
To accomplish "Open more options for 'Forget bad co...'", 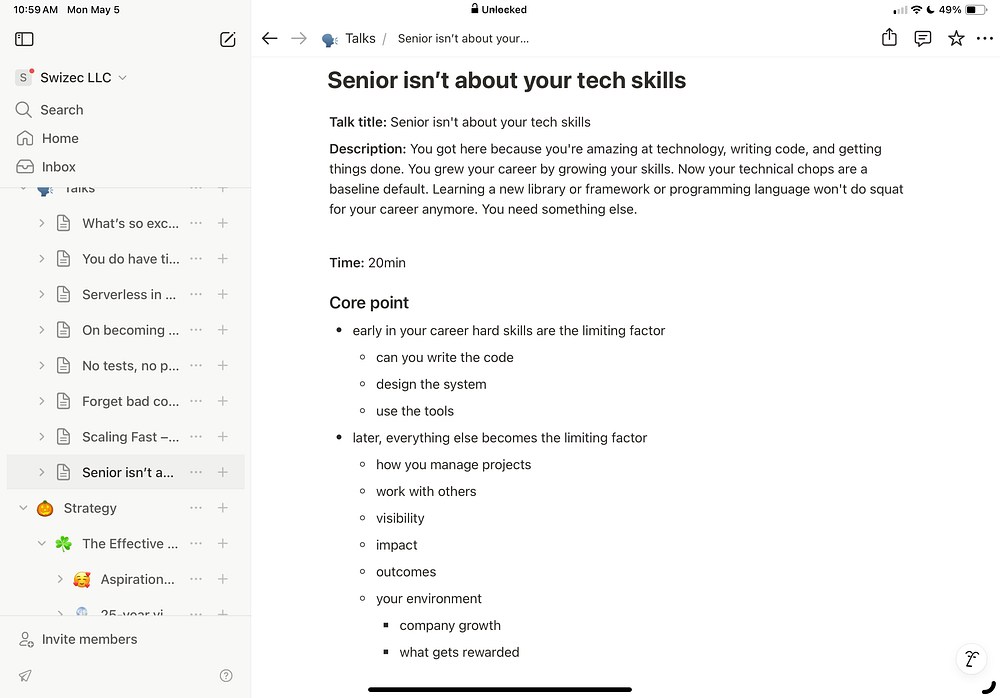I will [x=196, y=401].
